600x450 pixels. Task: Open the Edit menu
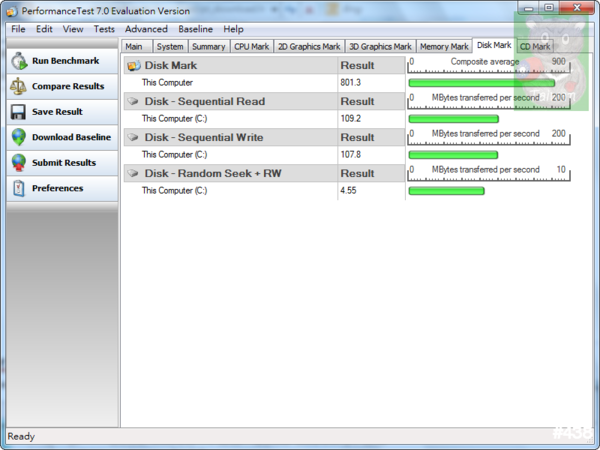tap(44, 29)
